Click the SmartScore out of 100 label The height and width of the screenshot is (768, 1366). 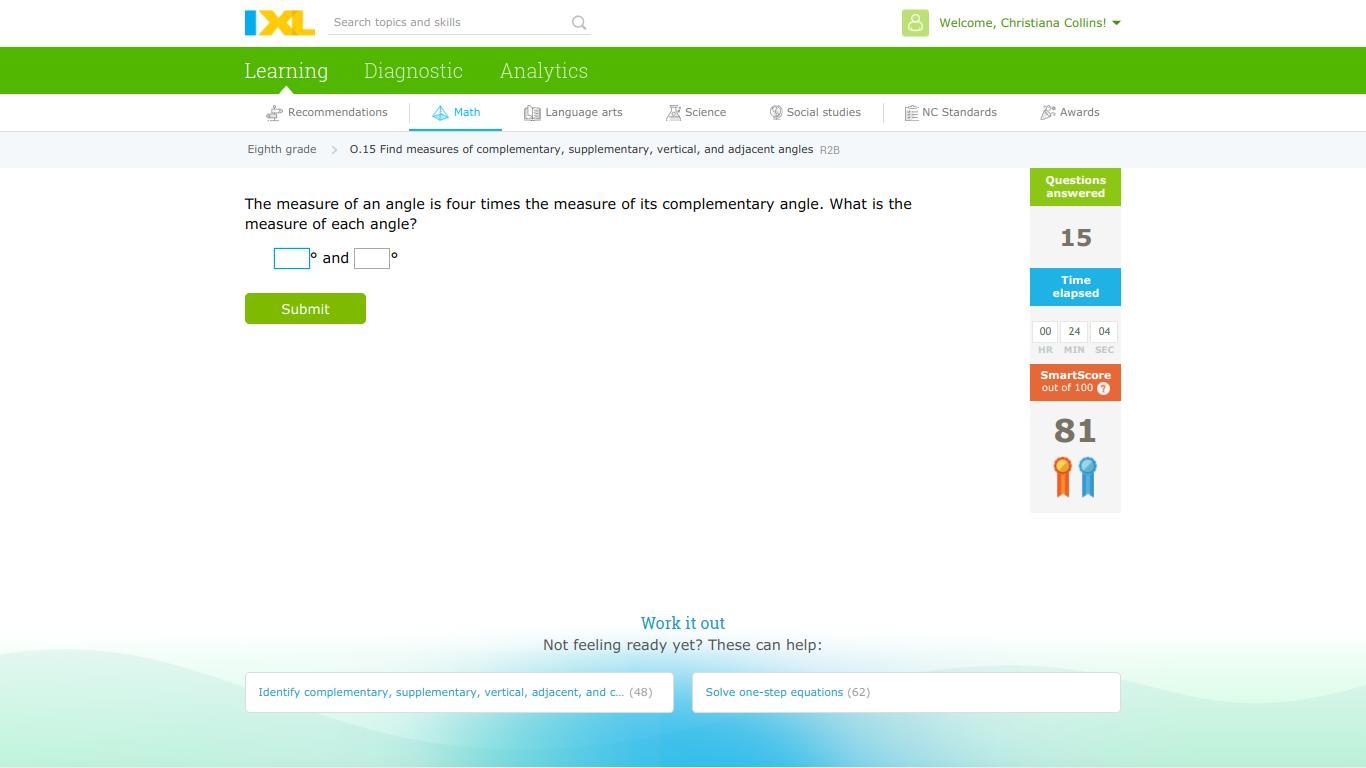click(1076, 382)
